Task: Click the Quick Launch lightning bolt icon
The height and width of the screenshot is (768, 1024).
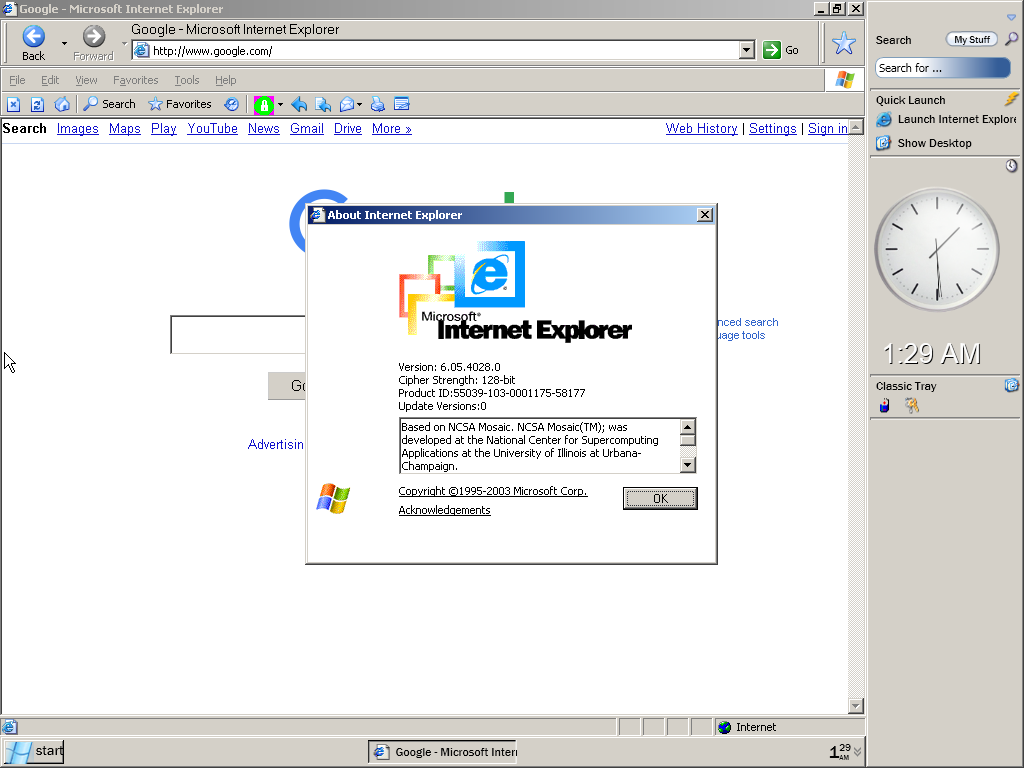Action: pyautogui.click(x=1011, y=99)
